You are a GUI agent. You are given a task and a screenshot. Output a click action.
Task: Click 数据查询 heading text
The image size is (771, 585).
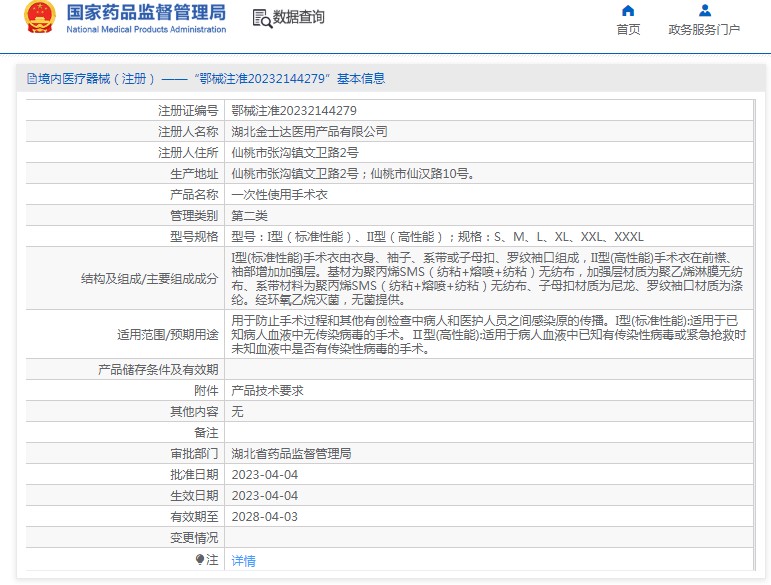coord(298,17)
